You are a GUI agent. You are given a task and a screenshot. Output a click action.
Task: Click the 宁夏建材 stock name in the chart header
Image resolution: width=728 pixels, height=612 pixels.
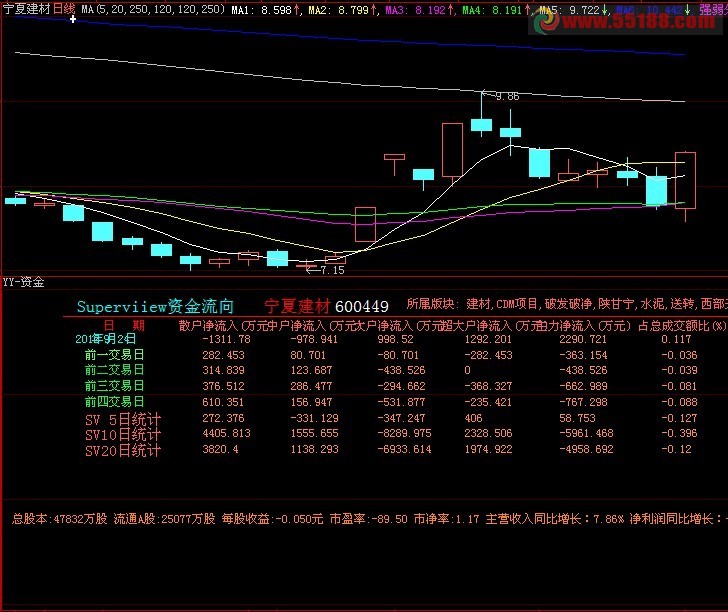(x=26, y=9)
